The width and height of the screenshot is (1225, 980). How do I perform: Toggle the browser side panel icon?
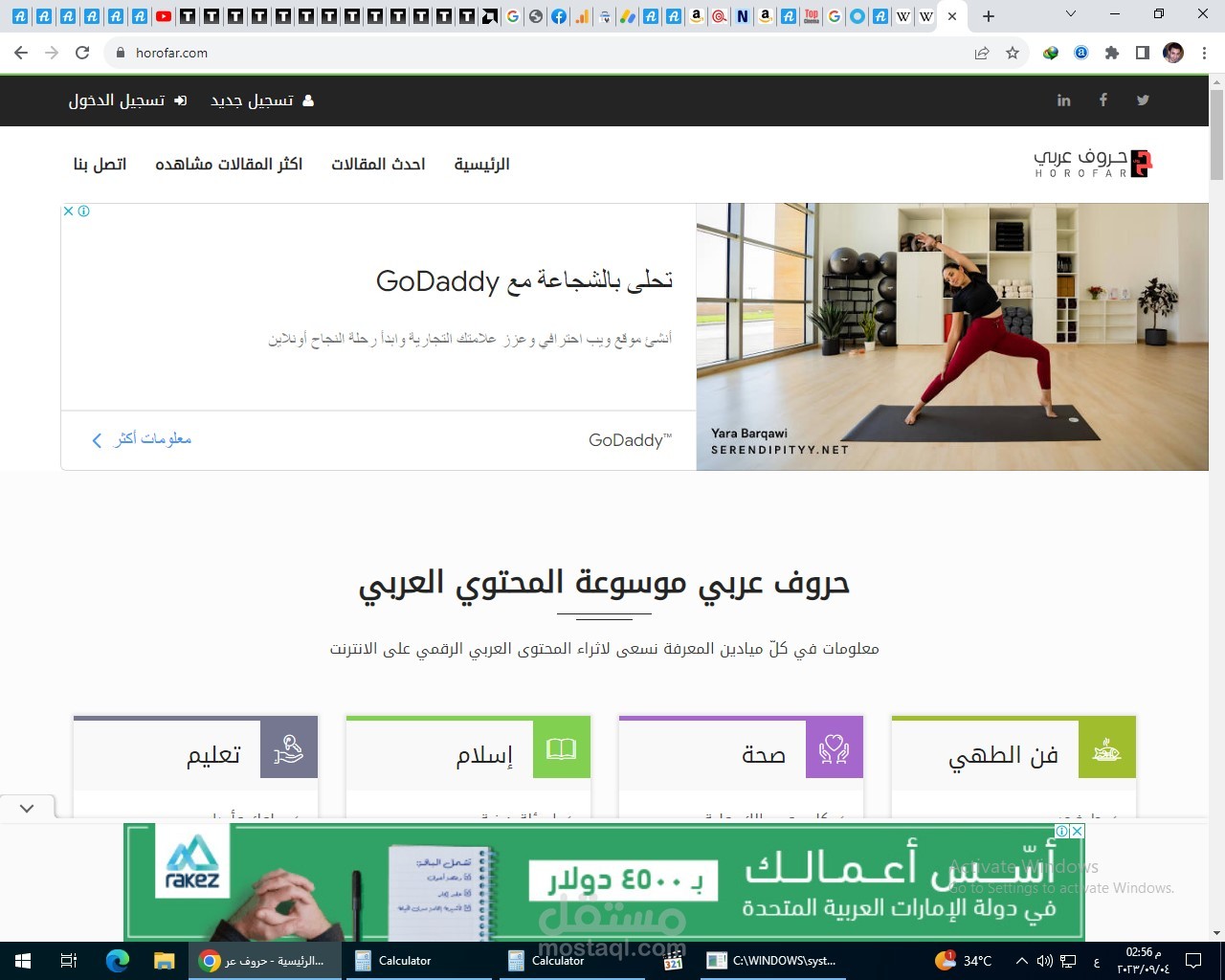pos(1143,53)
